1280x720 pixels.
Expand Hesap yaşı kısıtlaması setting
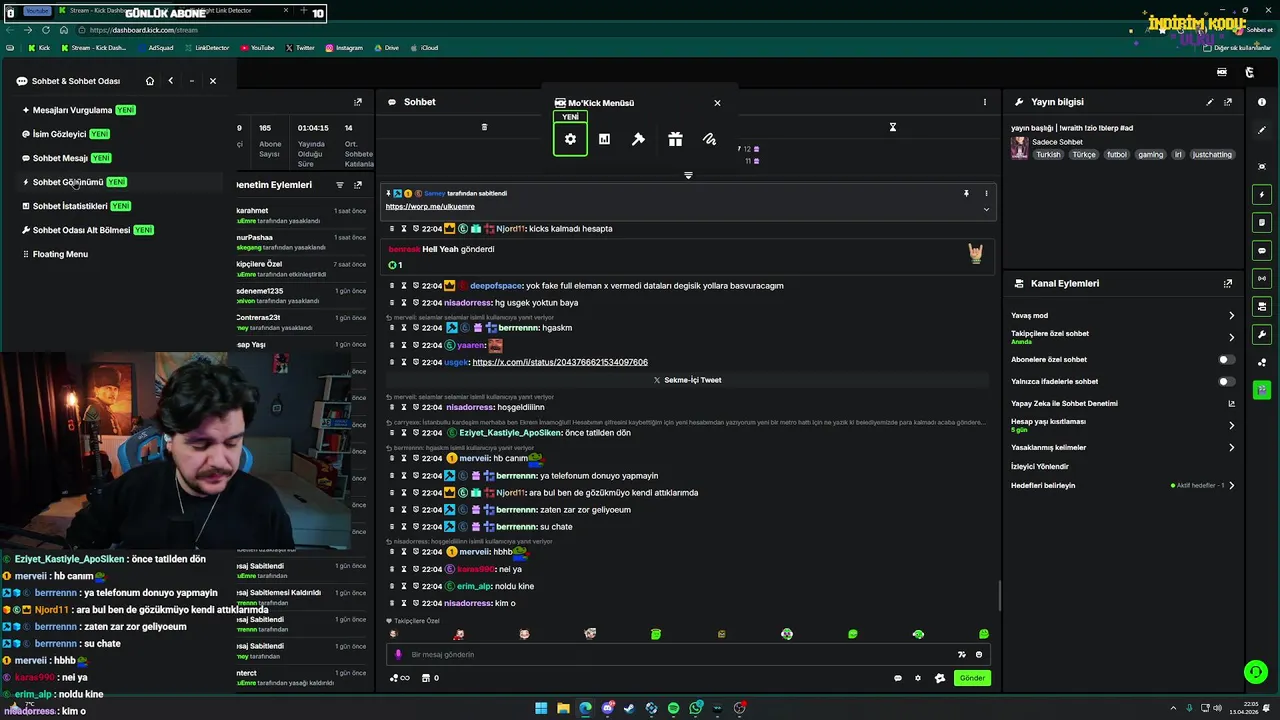[1231, 425]
